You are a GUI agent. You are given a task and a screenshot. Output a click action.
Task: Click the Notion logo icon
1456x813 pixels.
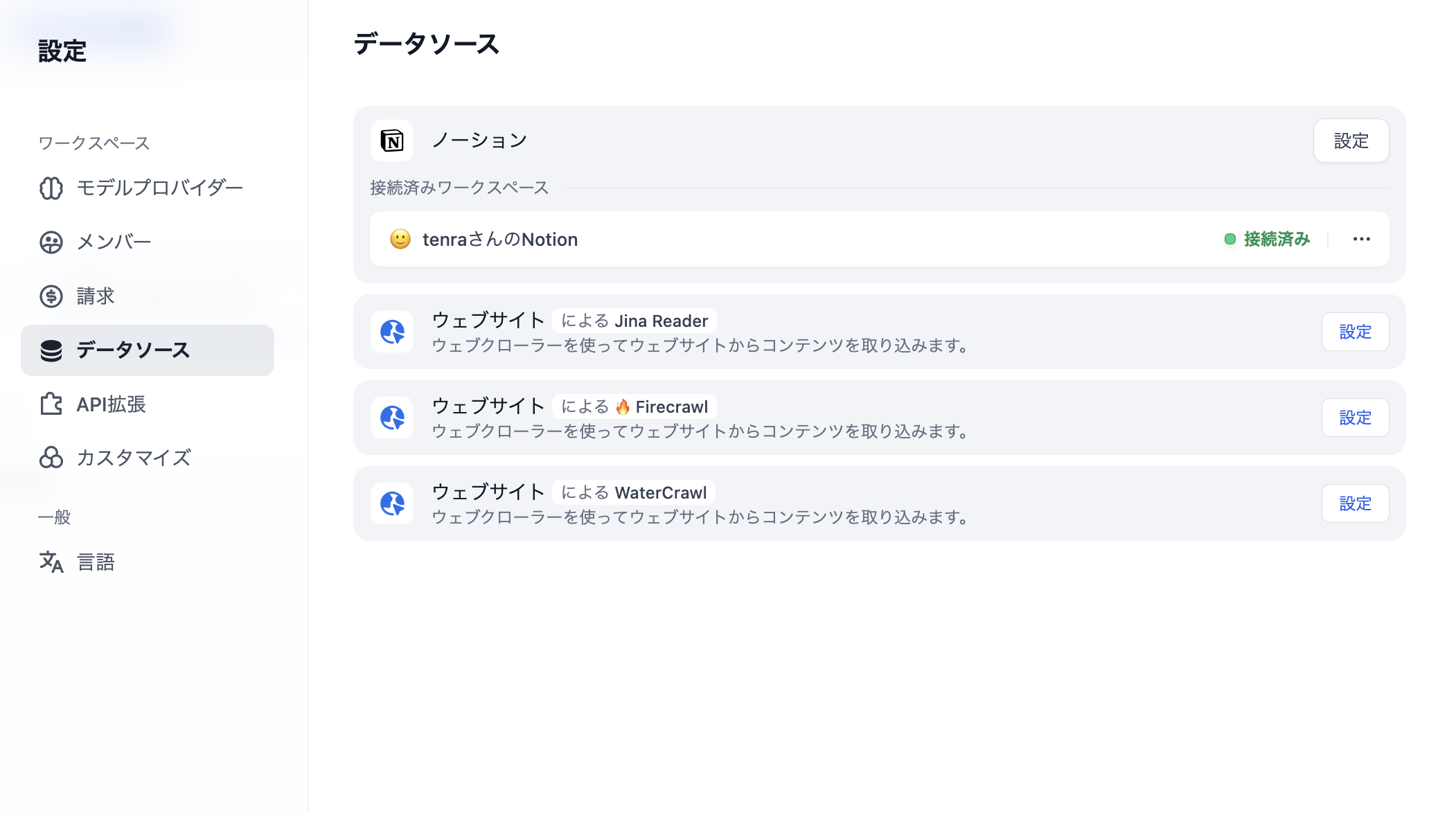click(x=392, y=141)
